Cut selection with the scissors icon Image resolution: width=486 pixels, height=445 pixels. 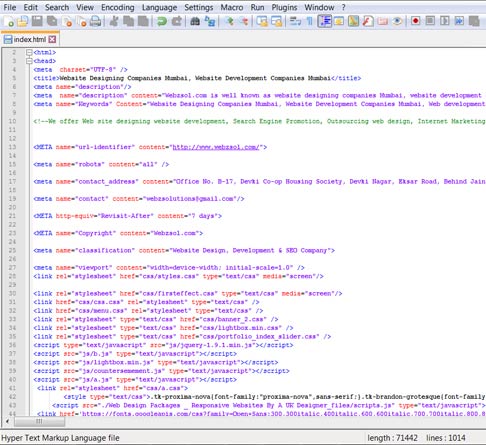[x=114, y=22]
